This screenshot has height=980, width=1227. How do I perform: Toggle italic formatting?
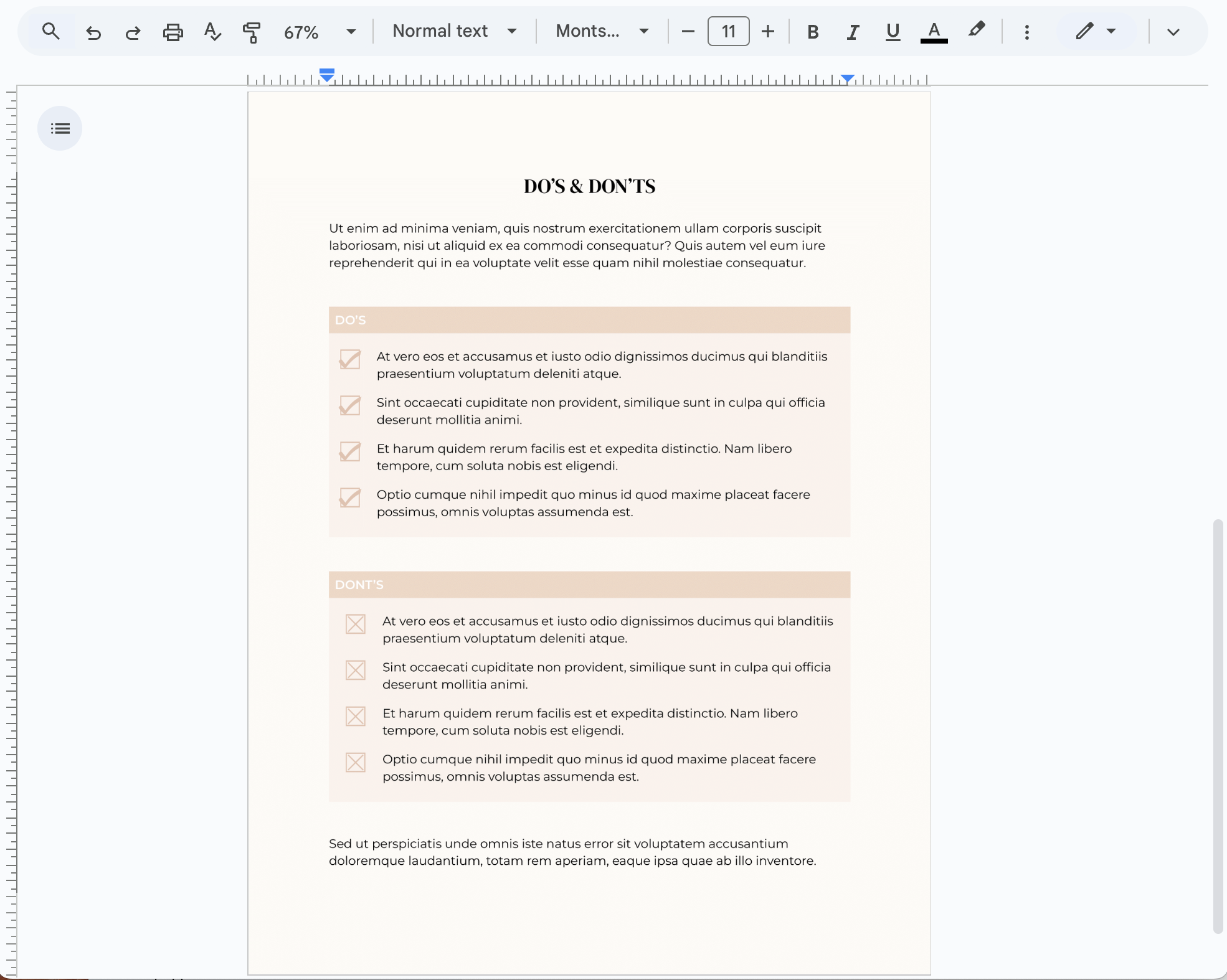(x=853, y=32)
